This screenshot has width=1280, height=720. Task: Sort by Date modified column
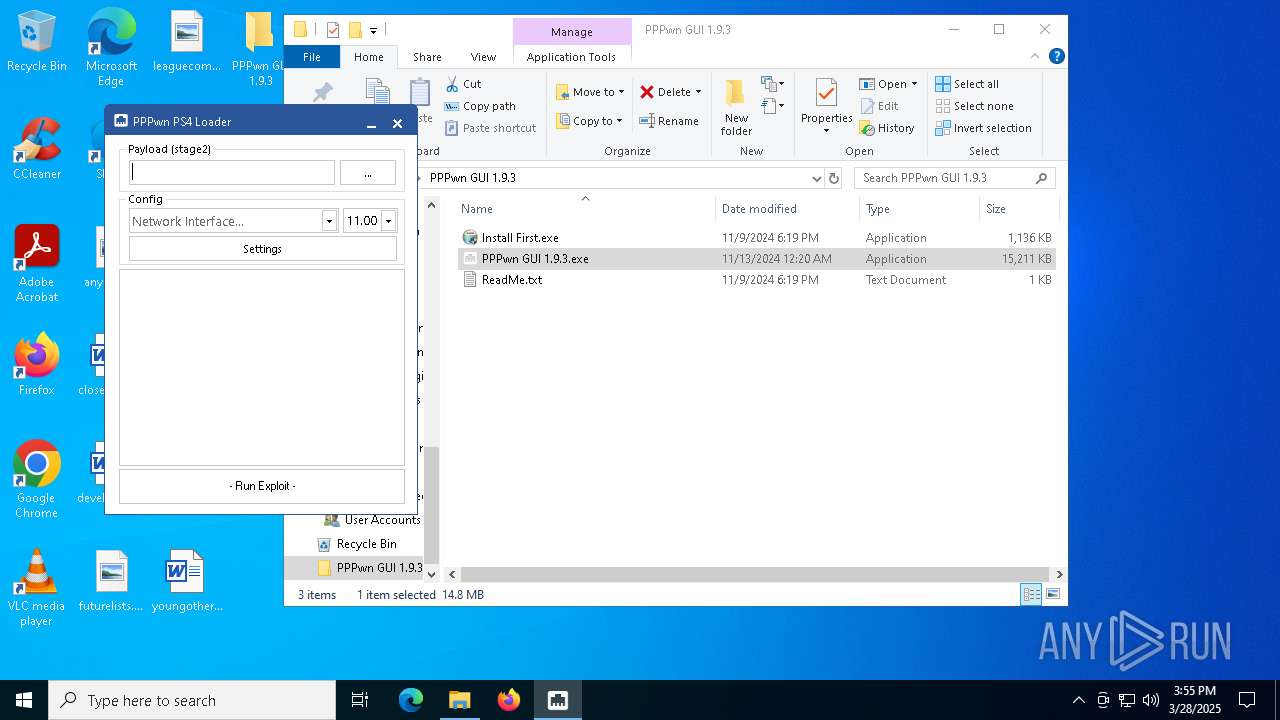point(788,209)
